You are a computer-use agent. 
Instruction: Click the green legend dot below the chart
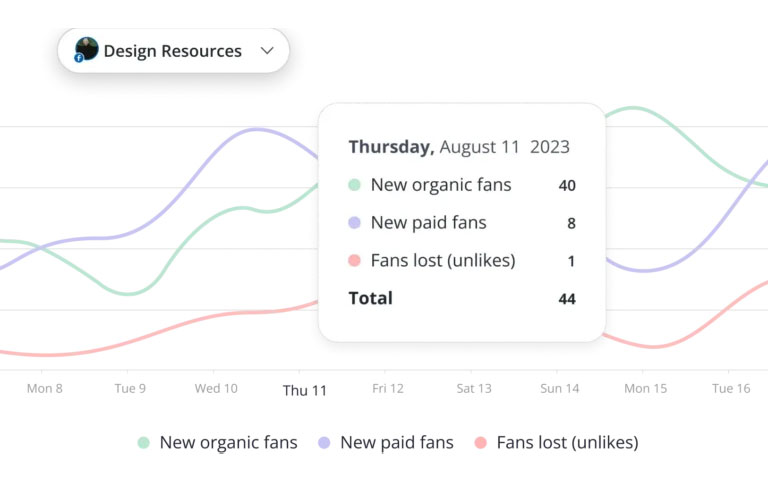click(144, 442)
